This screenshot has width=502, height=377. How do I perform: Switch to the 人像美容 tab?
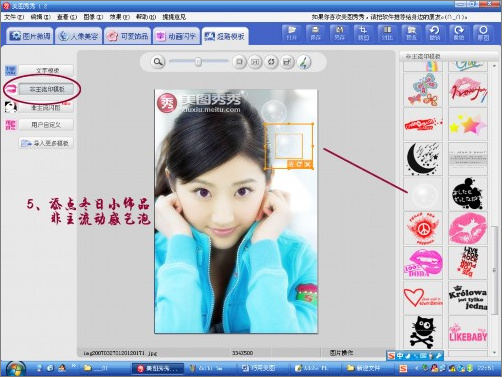tap(79, 36)
